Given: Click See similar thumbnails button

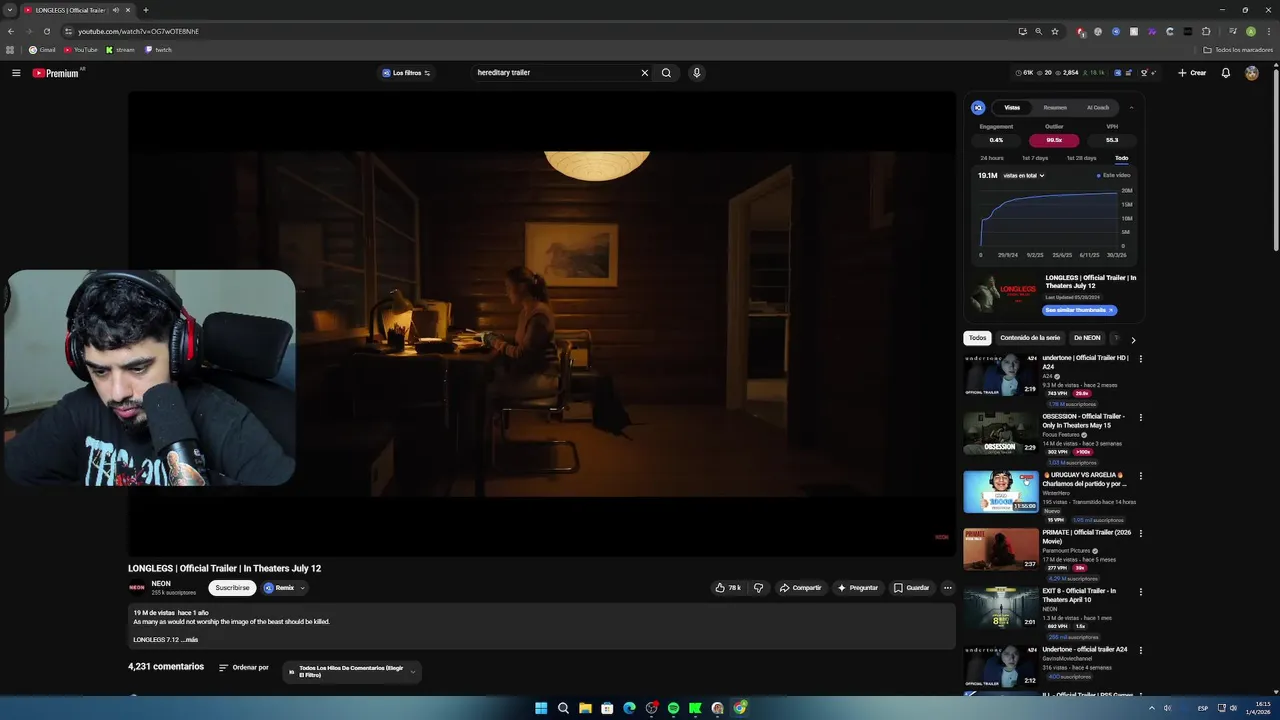Looking at the screenshot, I should [1080, 310].
